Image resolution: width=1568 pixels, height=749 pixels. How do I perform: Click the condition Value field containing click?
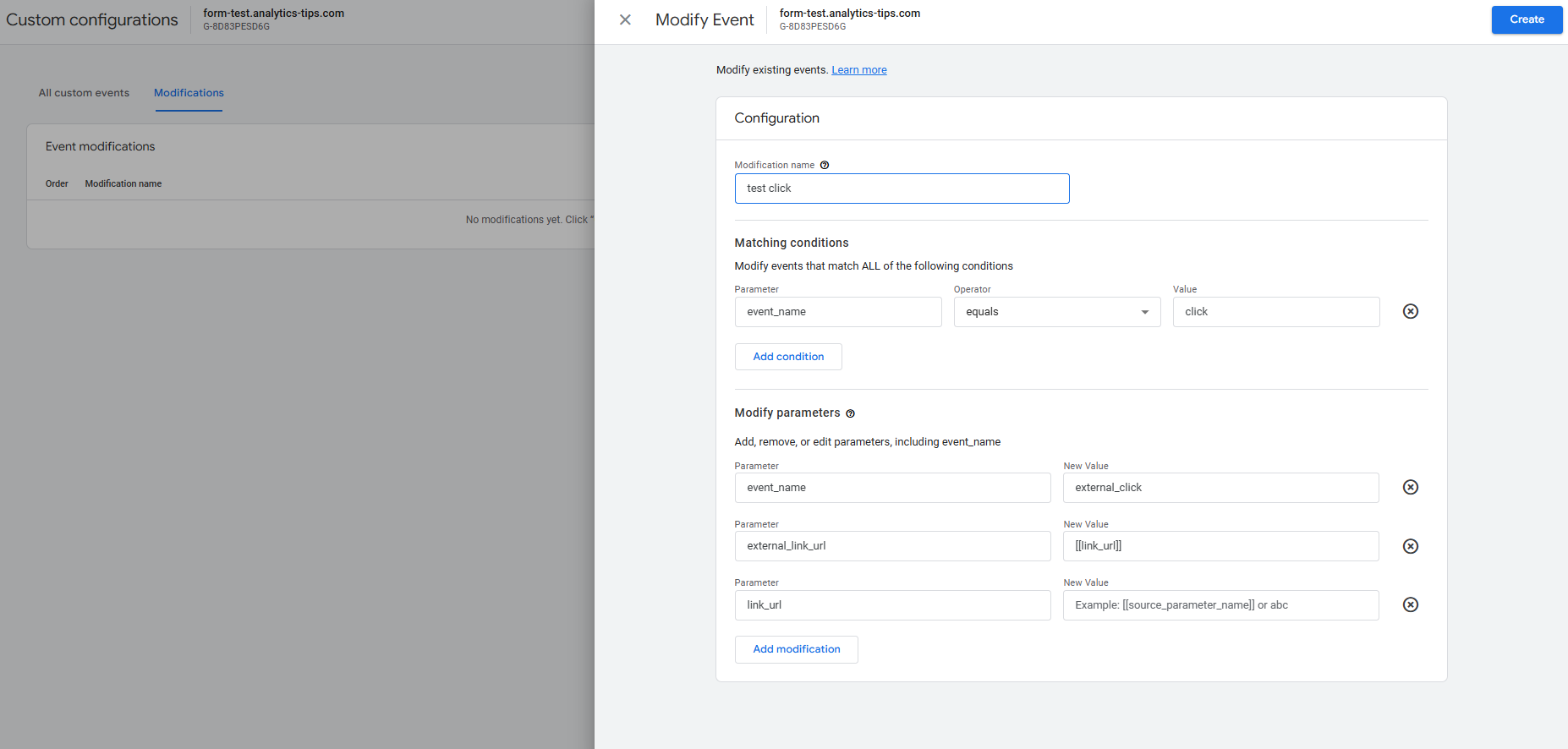tap(1275, 312)
